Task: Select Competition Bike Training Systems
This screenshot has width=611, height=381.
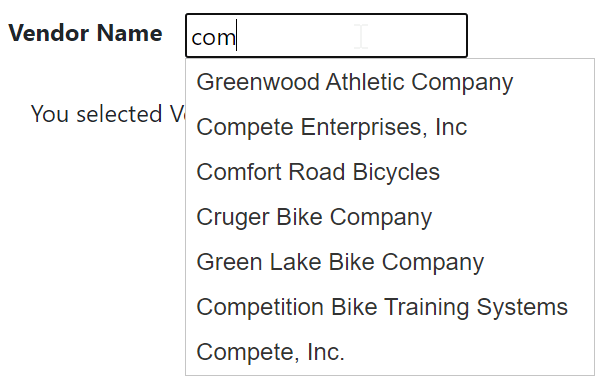Action: [x=390, y=307]
